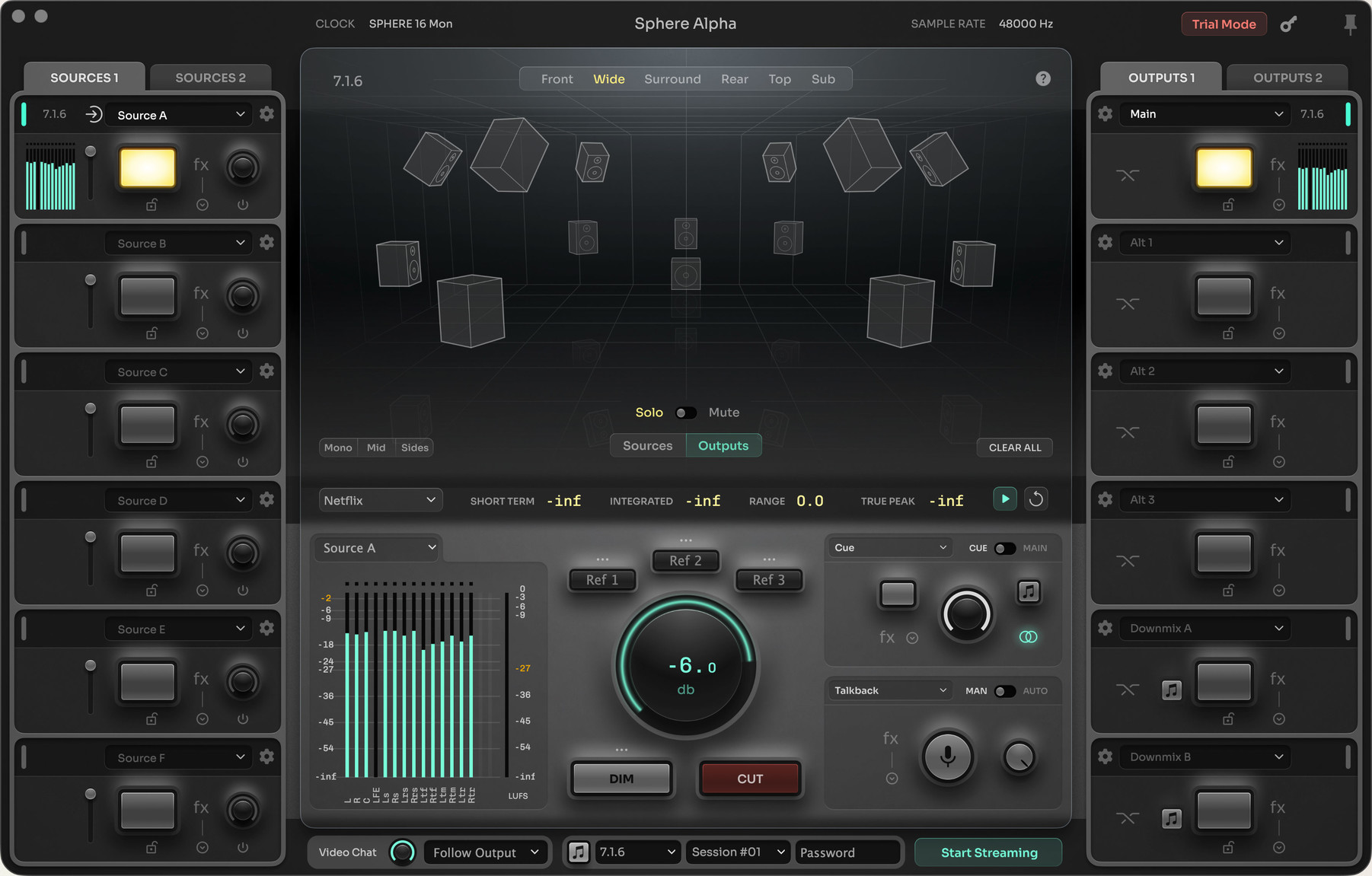Viewport: 1372px width, 876px height.
Task: Click the lock icon under Source A's speaker button
Action: coord(150,204)
